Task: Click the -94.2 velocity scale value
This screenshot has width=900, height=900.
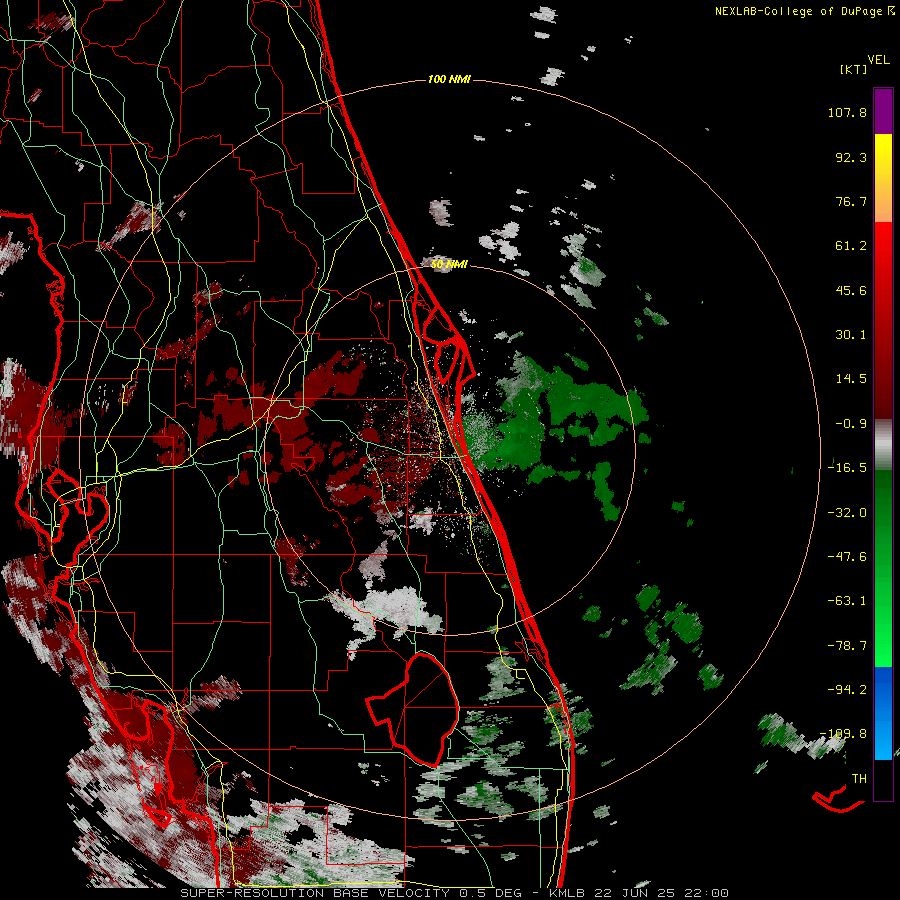Action: (x=847, y=690)
